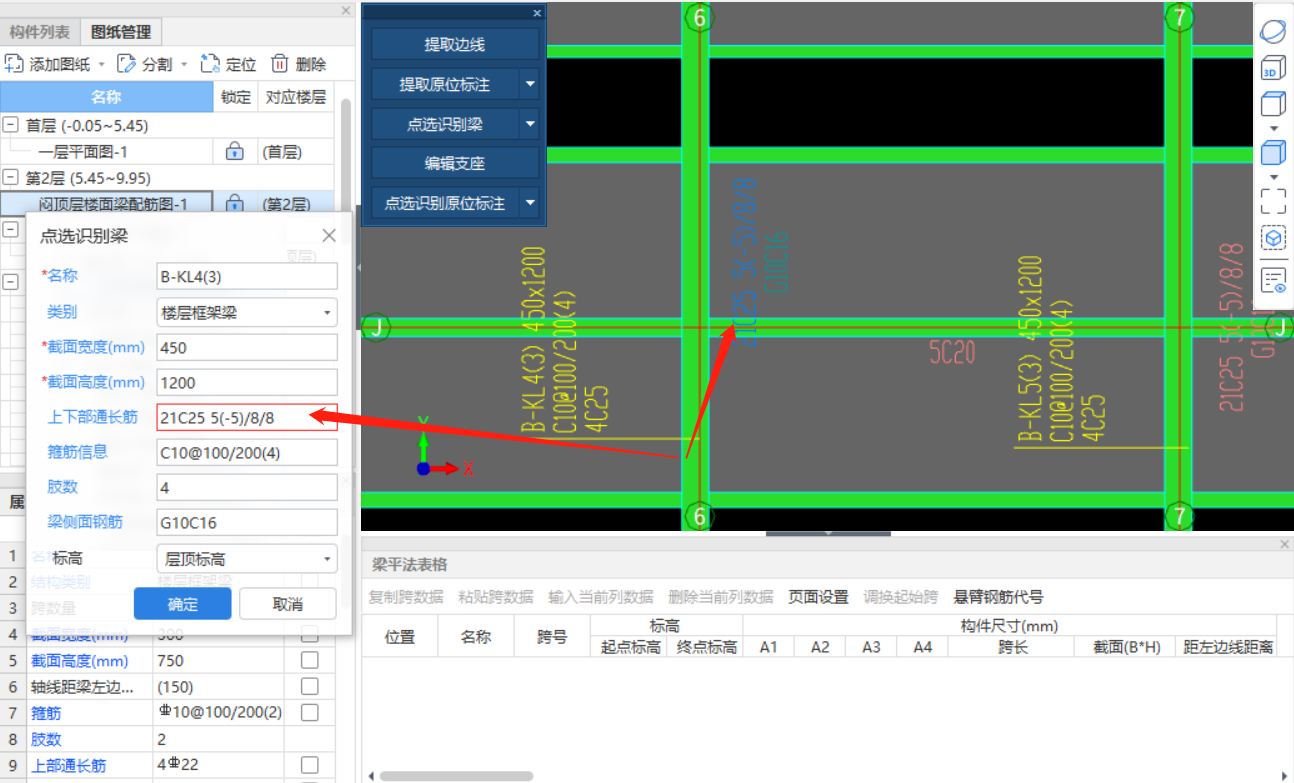Image resolution: width=1294 pixels, height=783 pixels.
Task: Open the 分割 dropdown arrow
Action: click(184, 65)
